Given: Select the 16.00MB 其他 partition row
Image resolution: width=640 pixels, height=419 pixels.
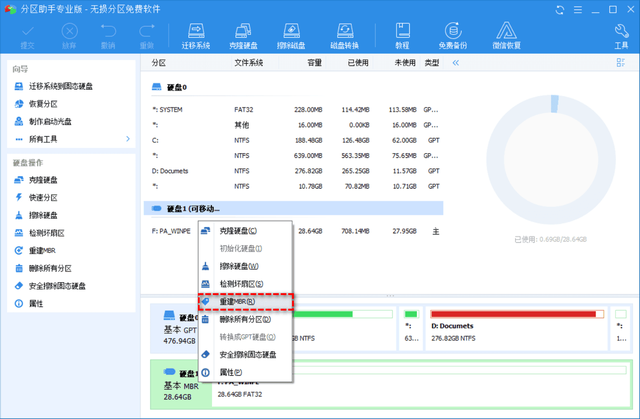Looking at the screenshot, I should click(293, 125).
